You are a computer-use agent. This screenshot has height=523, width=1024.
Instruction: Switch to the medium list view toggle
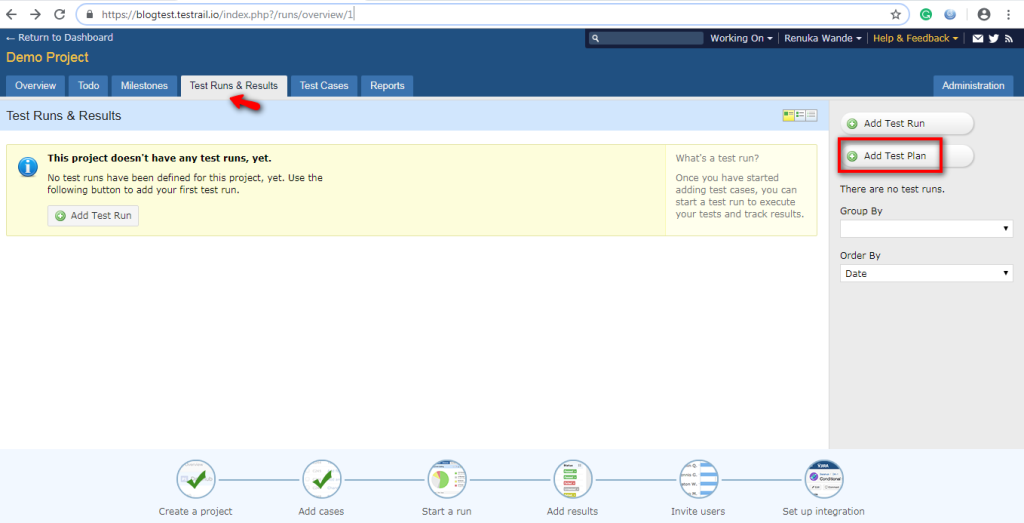point(800,116)
